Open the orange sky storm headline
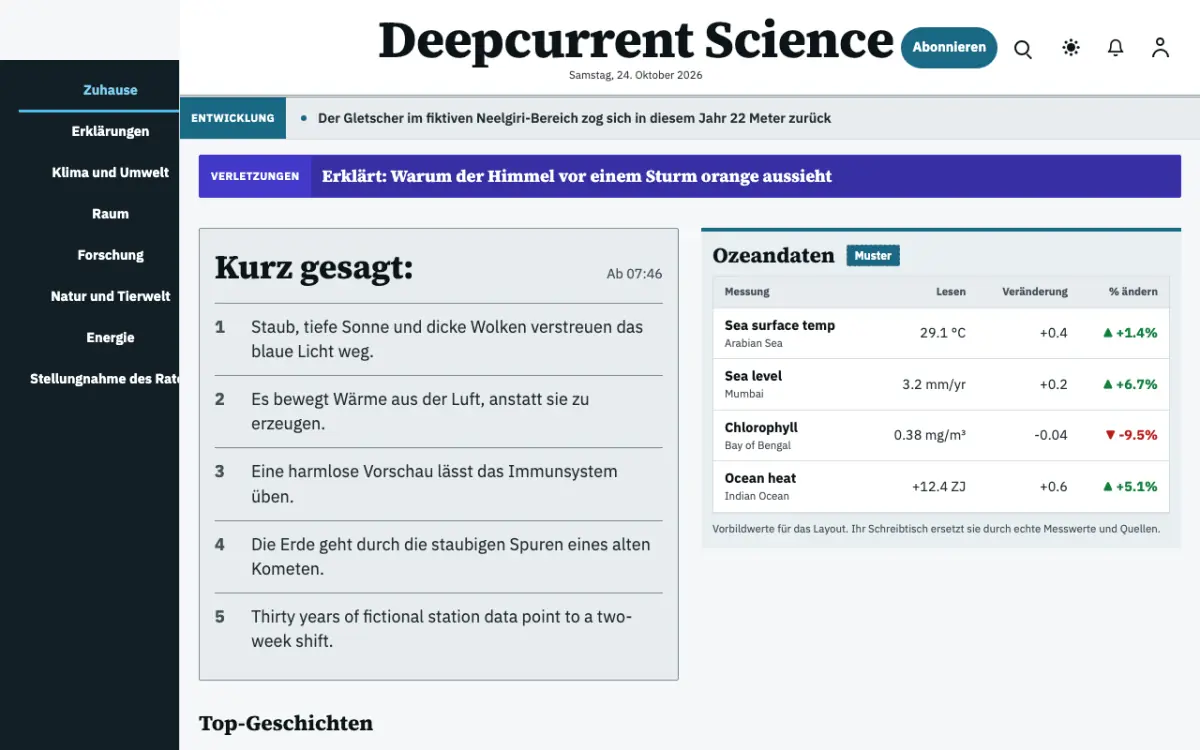1200x750 pixels. pos(577,176)
